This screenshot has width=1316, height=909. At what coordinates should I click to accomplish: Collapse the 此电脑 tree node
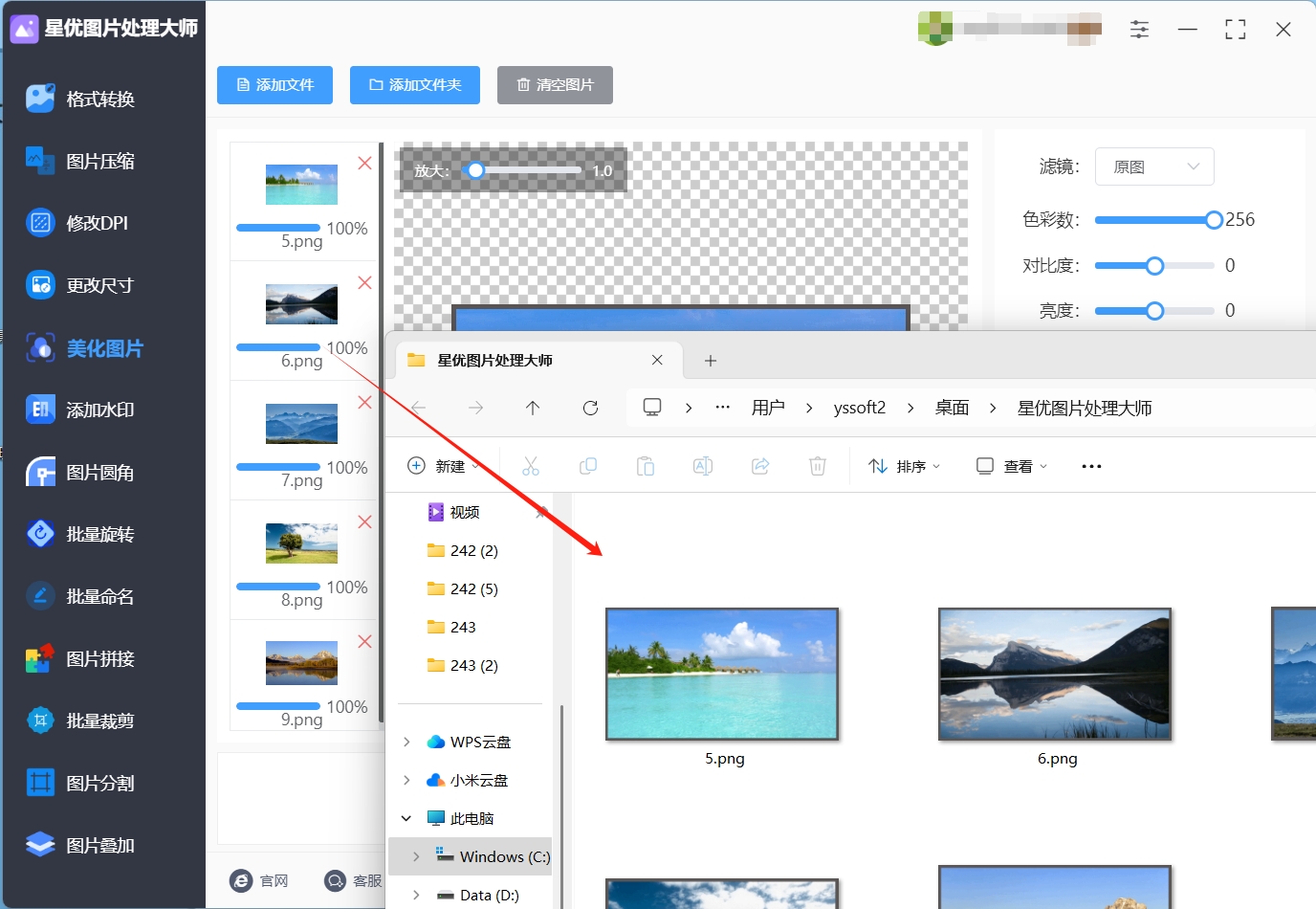(406, 818)
